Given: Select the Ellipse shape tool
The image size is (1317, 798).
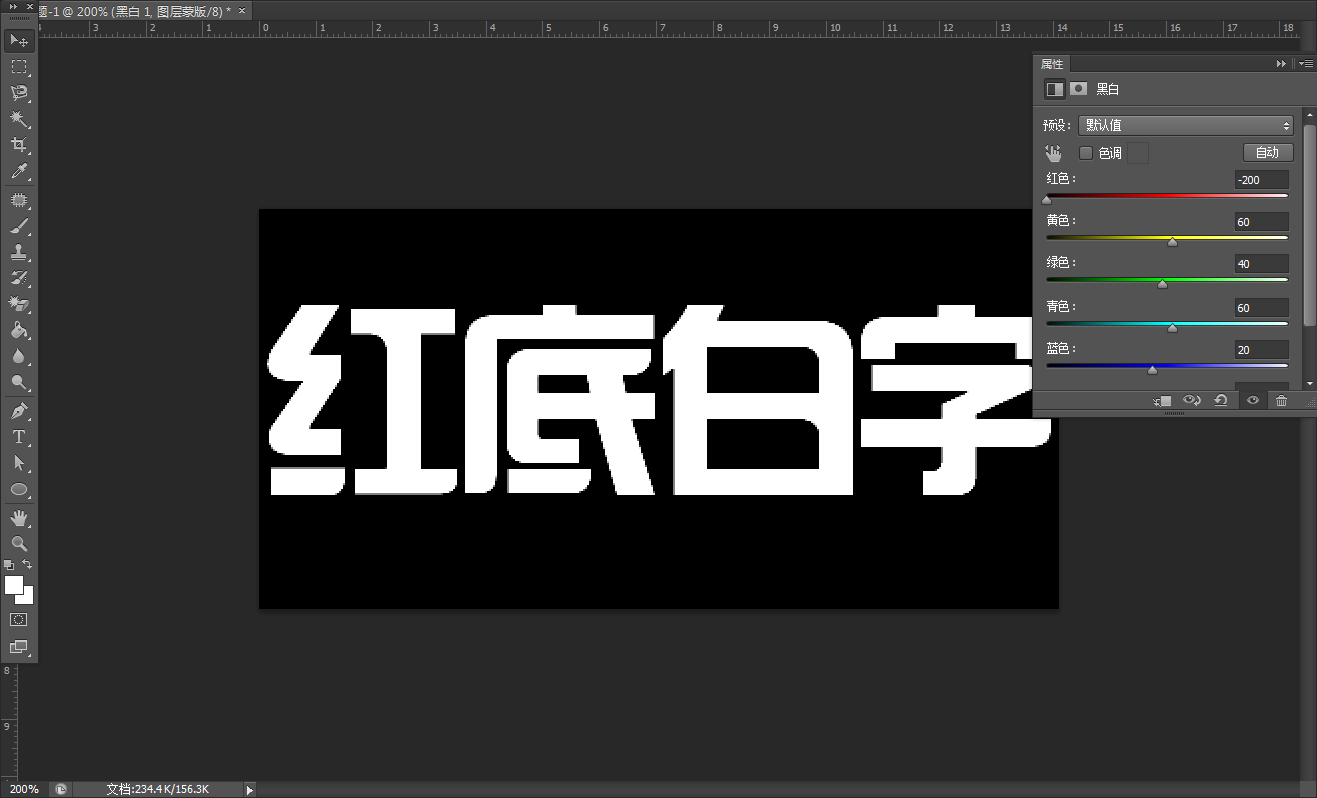Looking at the screenshot, I should pos(19,489).
